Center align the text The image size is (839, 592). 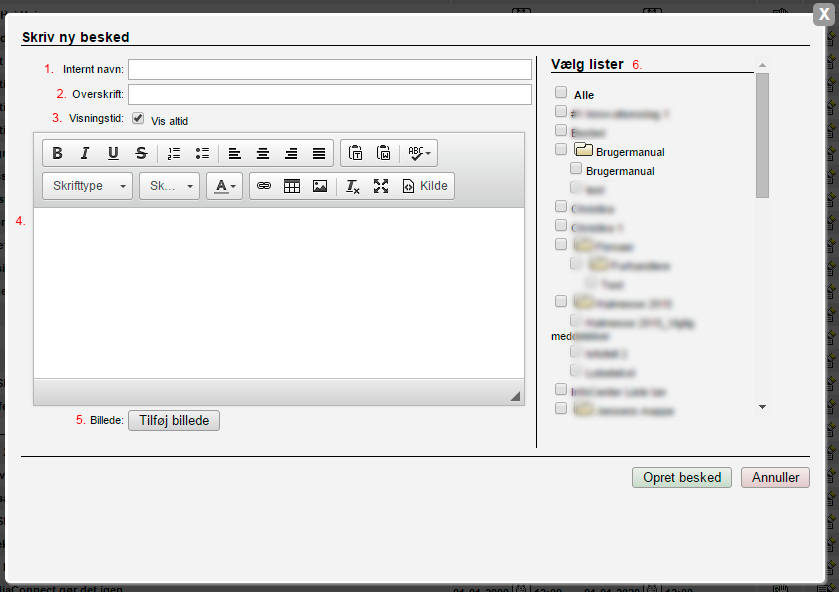[x=262, y=153]
